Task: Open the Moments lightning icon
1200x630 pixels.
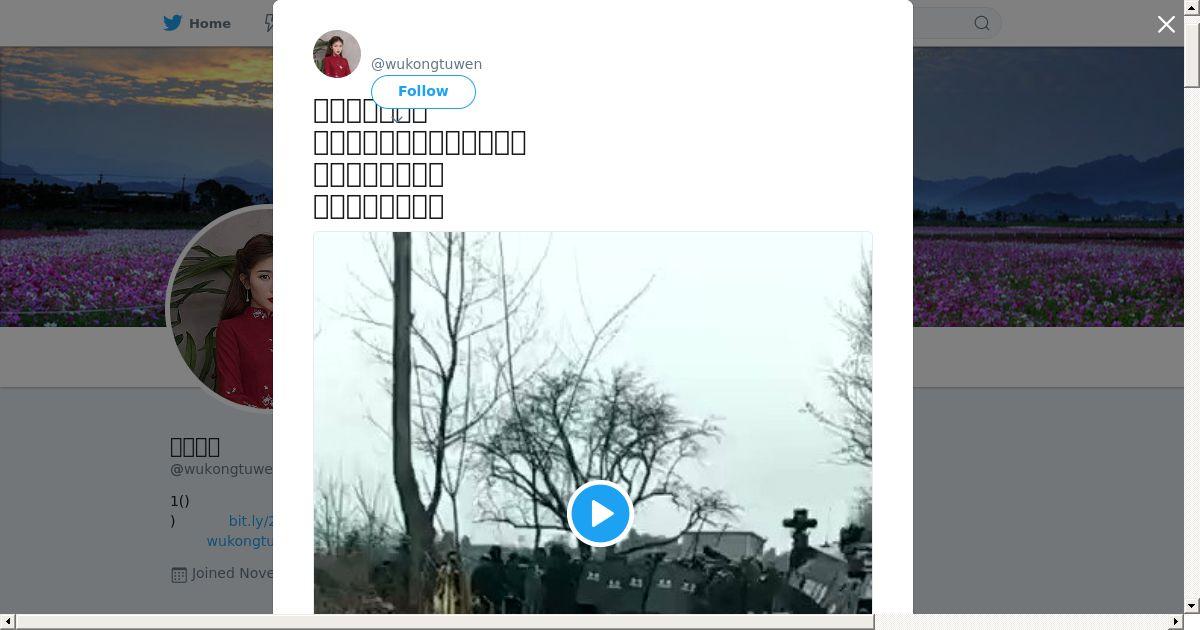Action: click(269, 23)
